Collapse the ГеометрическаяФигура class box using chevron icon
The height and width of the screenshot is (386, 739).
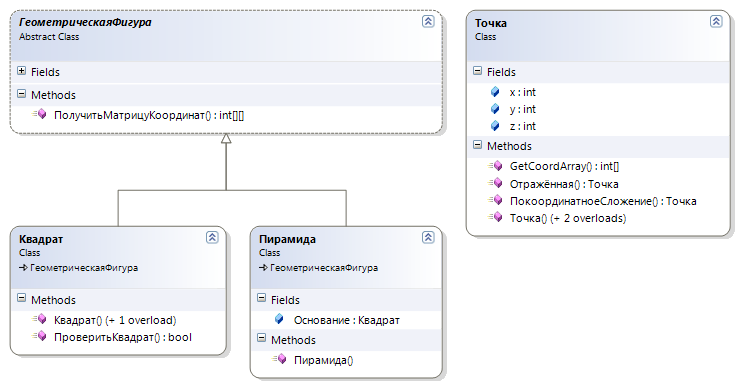[428, 21]
